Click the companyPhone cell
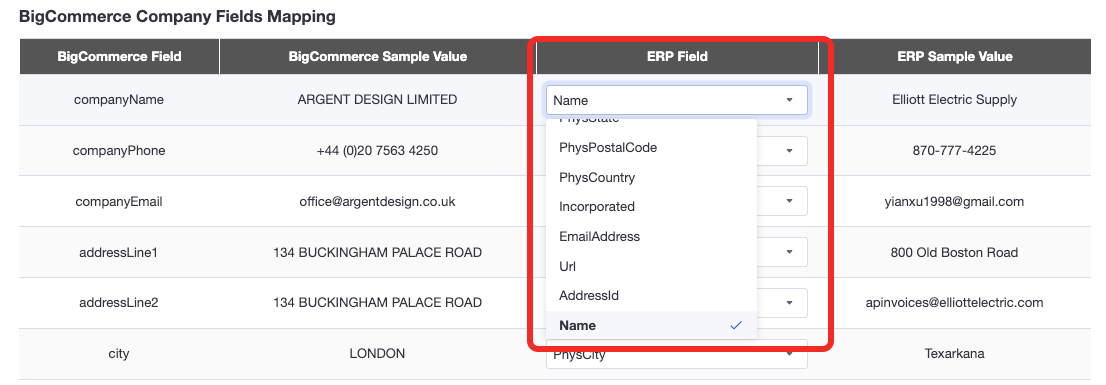The width and height of the screenshot is (1106, 385). click(x=119, y=151)
